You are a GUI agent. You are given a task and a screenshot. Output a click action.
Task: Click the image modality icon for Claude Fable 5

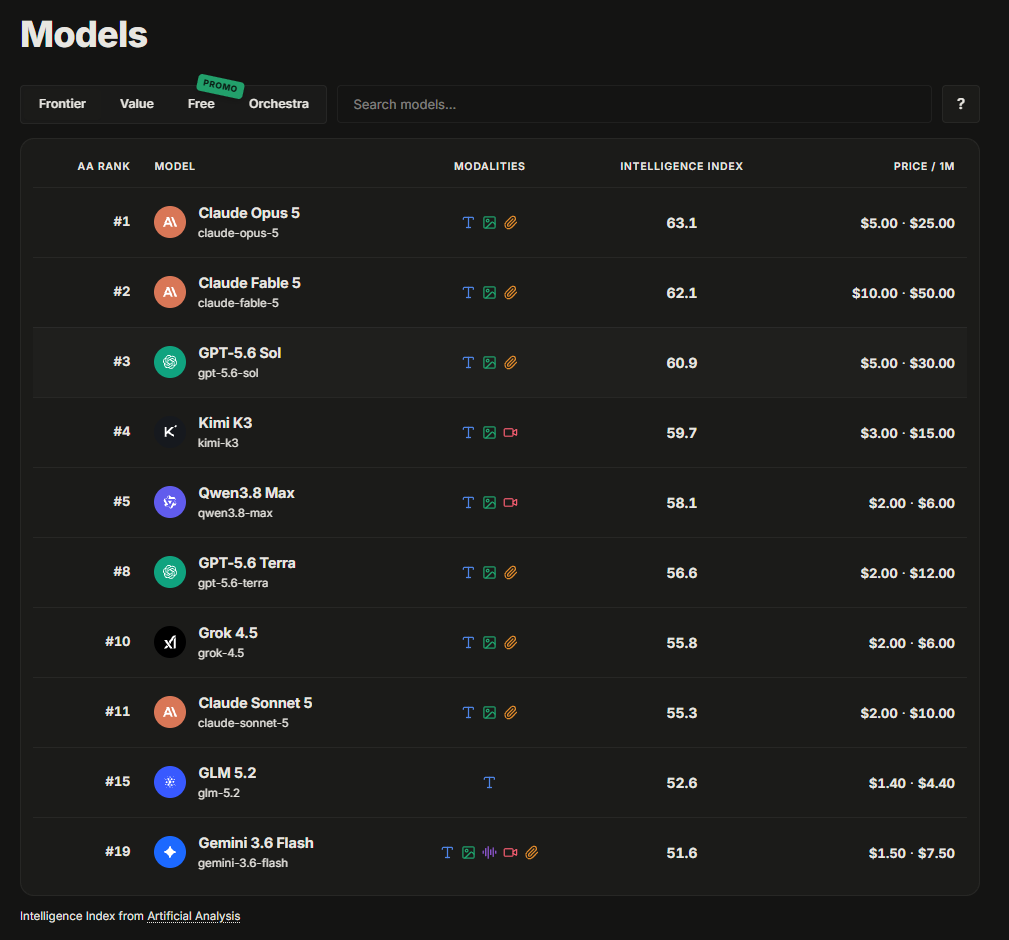click(489, 293)
